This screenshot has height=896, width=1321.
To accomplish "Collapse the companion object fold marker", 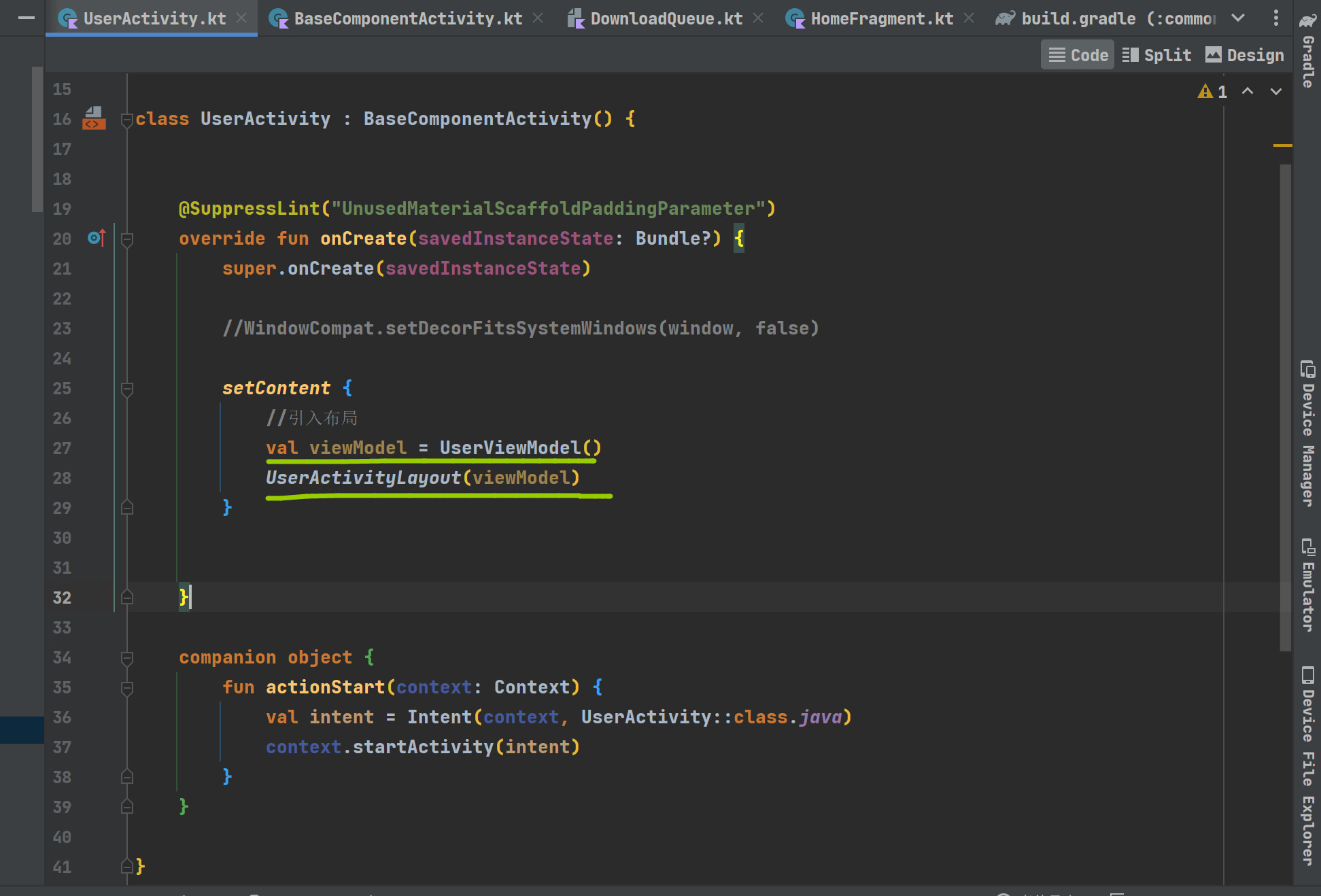I will 126,658.
